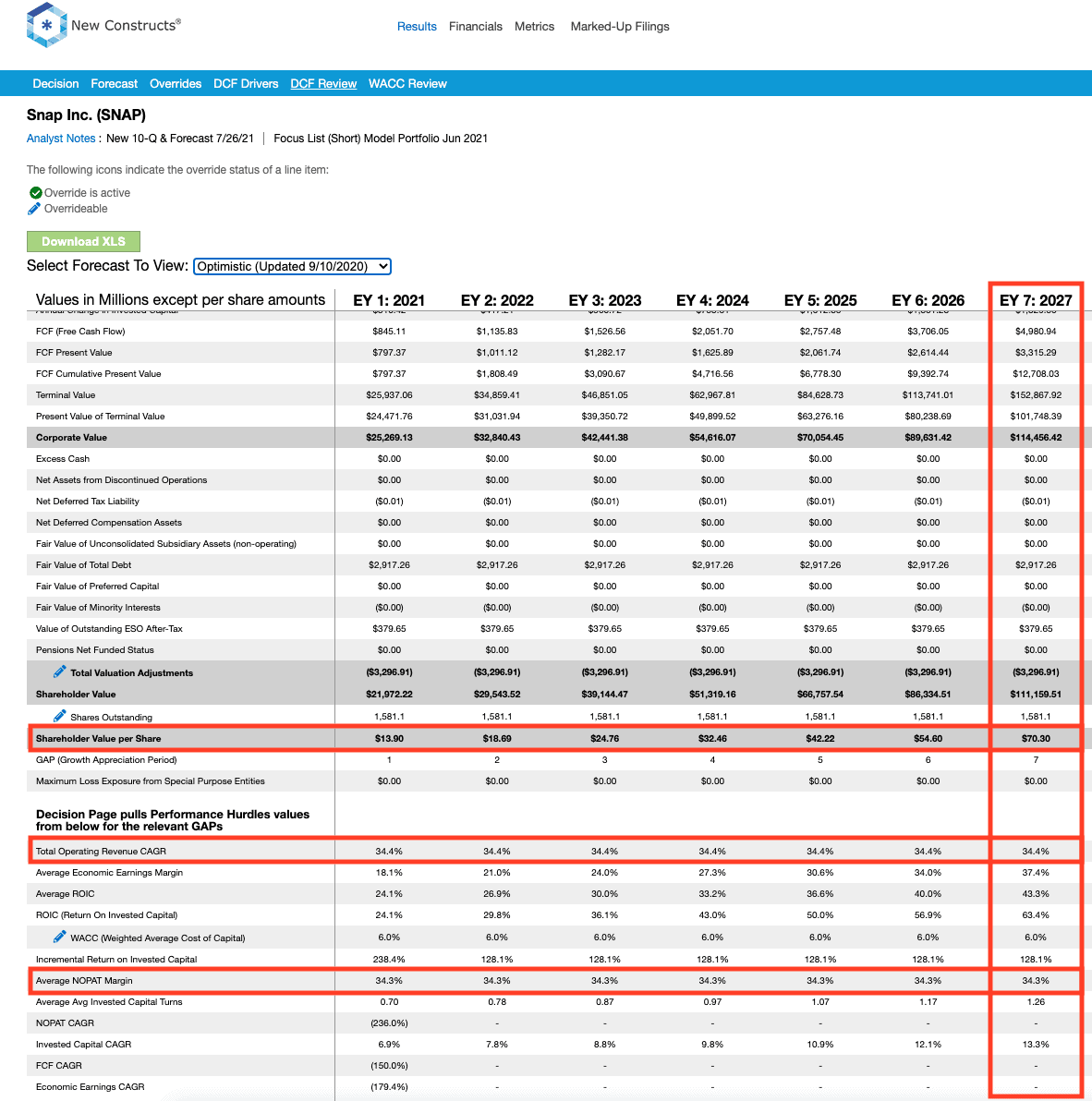Switch to the Overrides tab
Image resolution: width=1092 pixels, height=1101 pixels.
176,83
